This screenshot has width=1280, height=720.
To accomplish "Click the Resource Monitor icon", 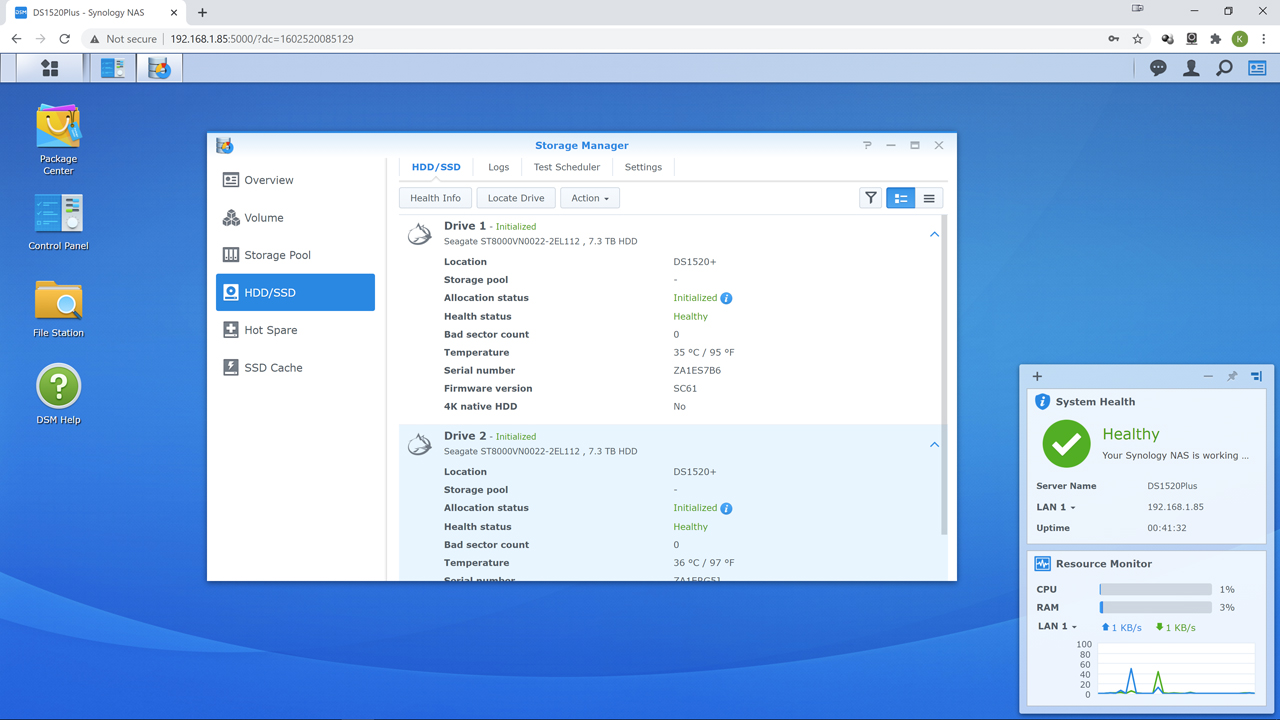I will 1042,564.
